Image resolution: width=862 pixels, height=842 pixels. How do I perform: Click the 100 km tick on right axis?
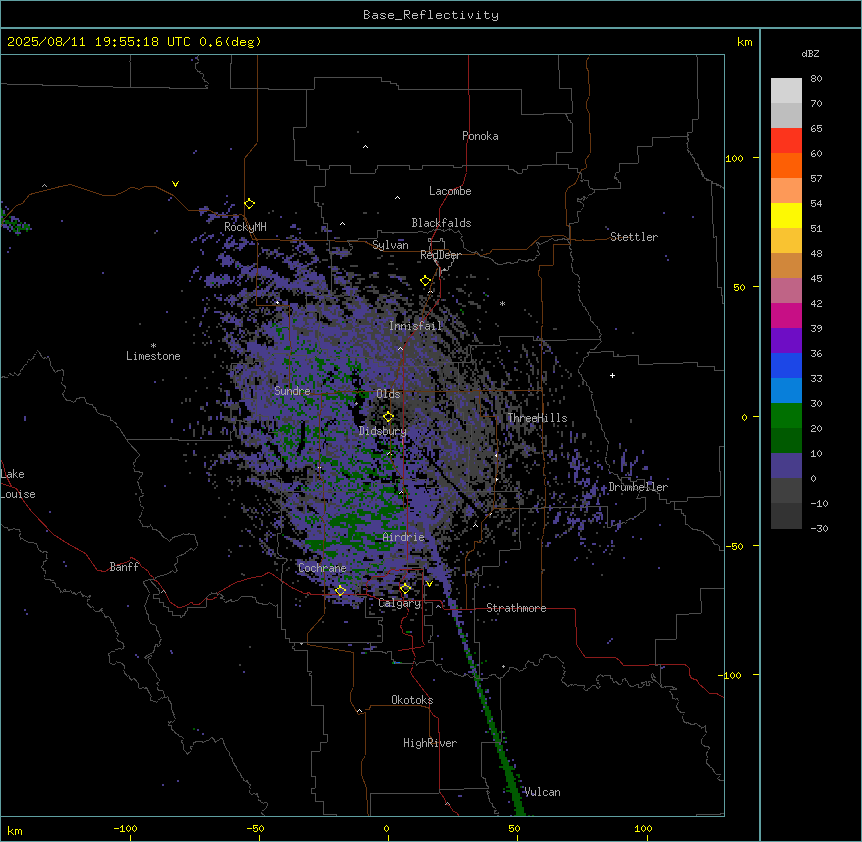(x=734, y=158)
